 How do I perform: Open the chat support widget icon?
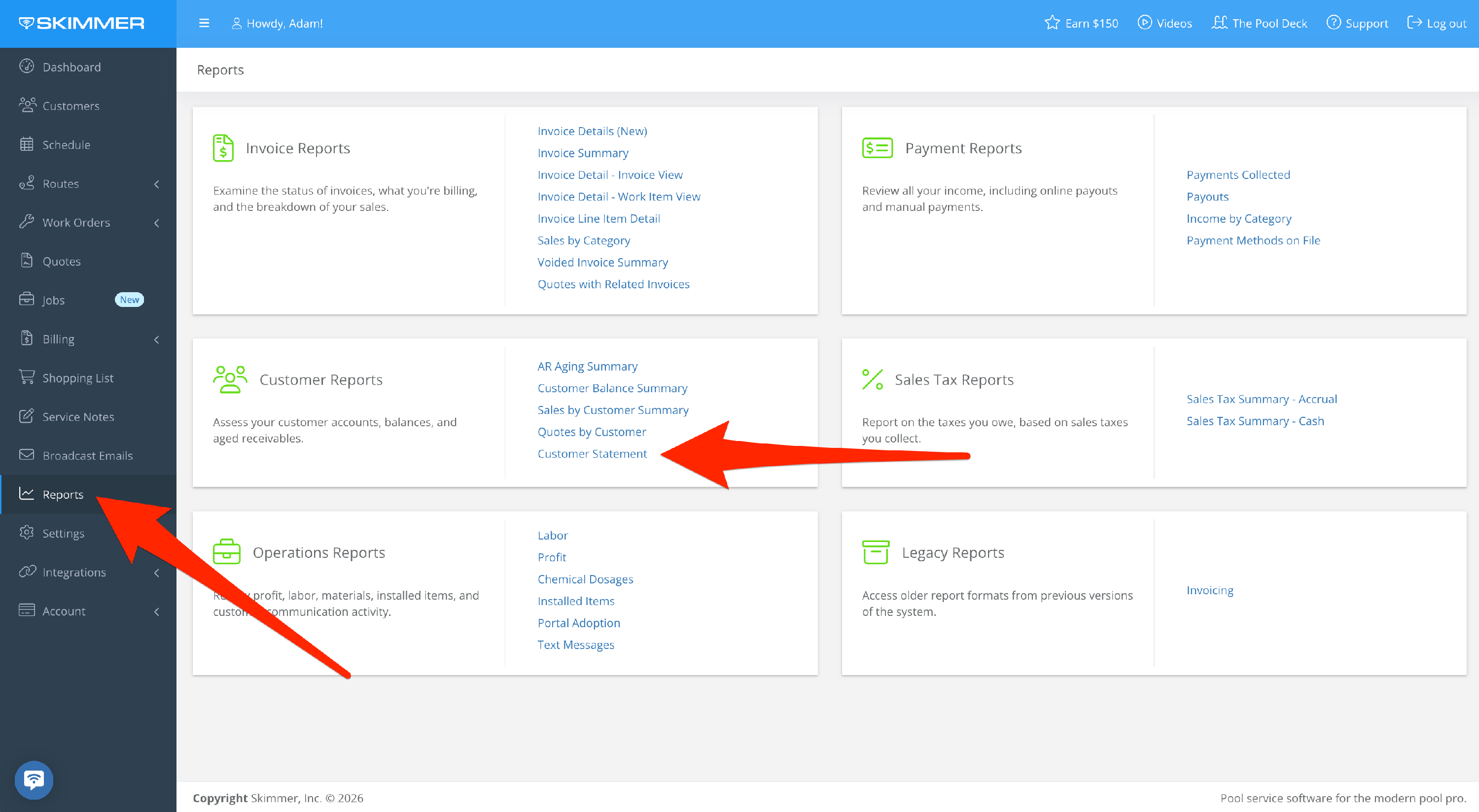pyautogui.click(x=34, y=779)
